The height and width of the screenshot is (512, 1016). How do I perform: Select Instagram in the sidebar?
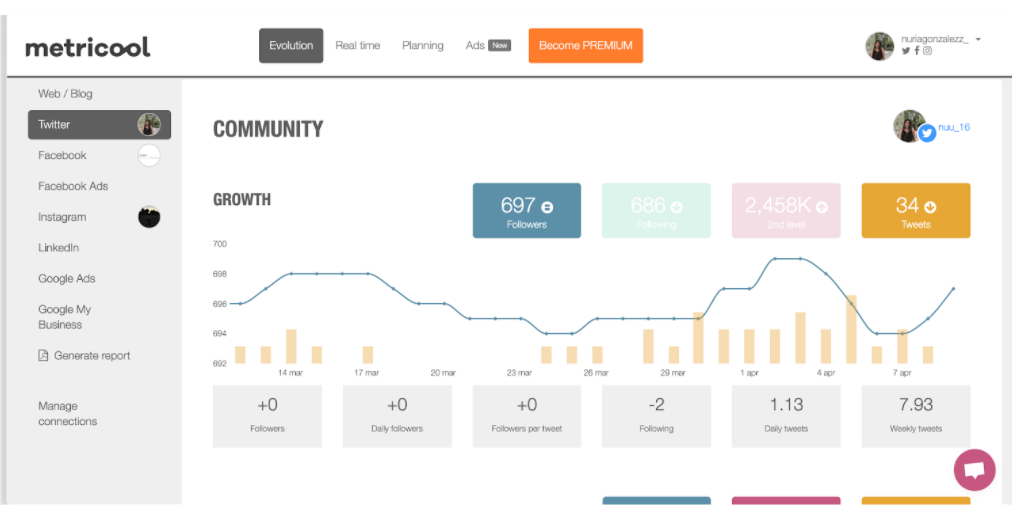[62, 217]
